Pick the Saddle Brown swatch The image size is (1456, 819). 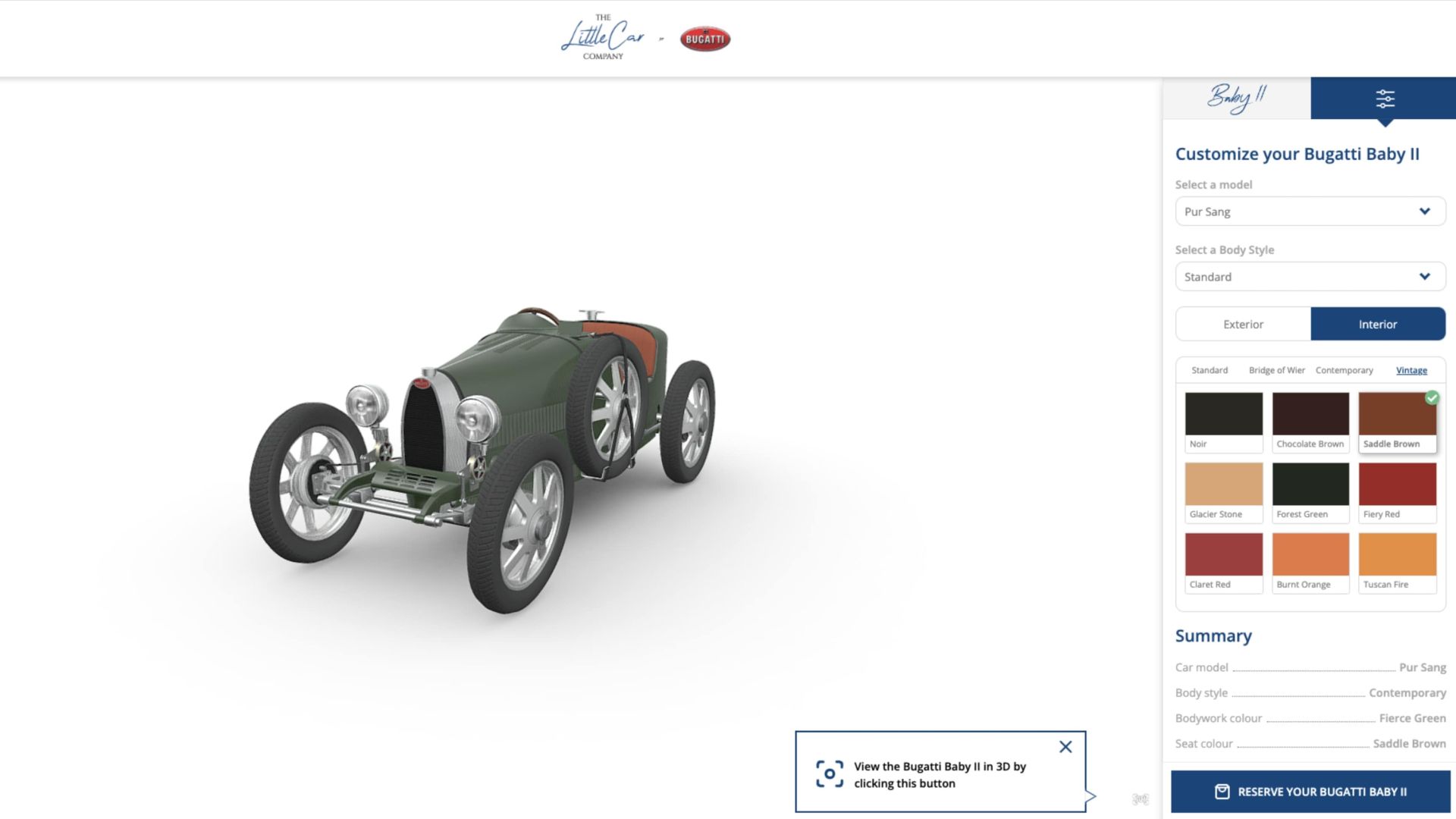click(1398, 422)
